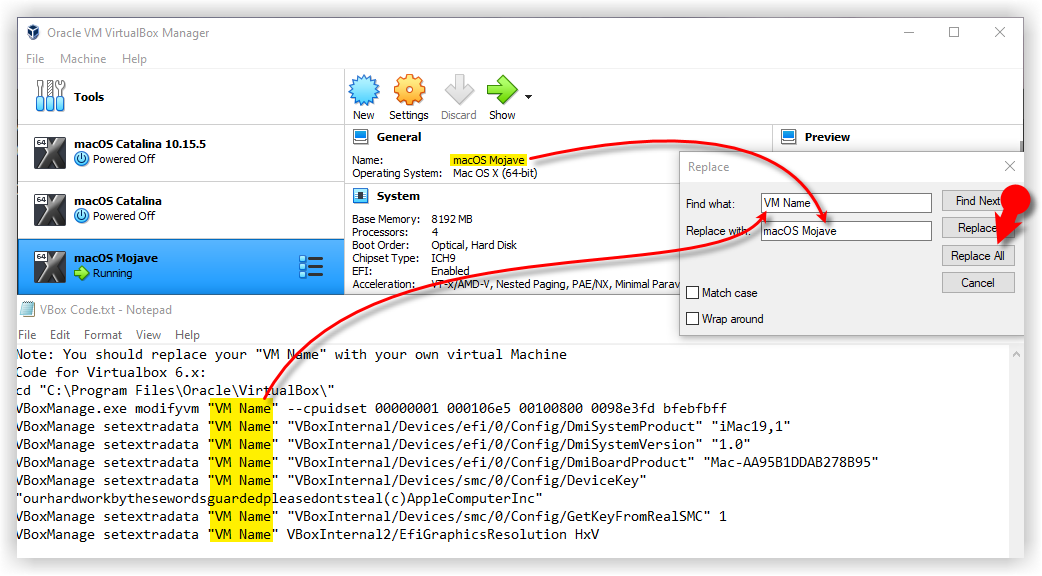Expand the Show button dropdown arrow
This screenshot has height=576, width=1042.
pos(528,97)
